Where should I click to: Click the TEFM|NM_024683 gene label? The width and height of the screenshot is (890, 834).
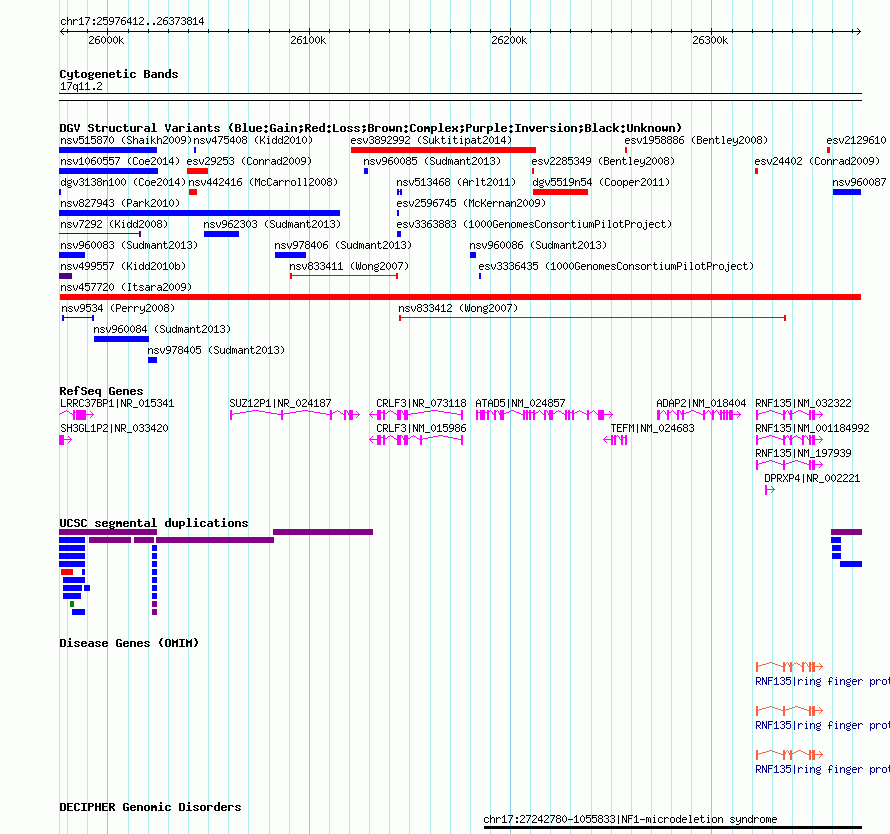point(652,428)
